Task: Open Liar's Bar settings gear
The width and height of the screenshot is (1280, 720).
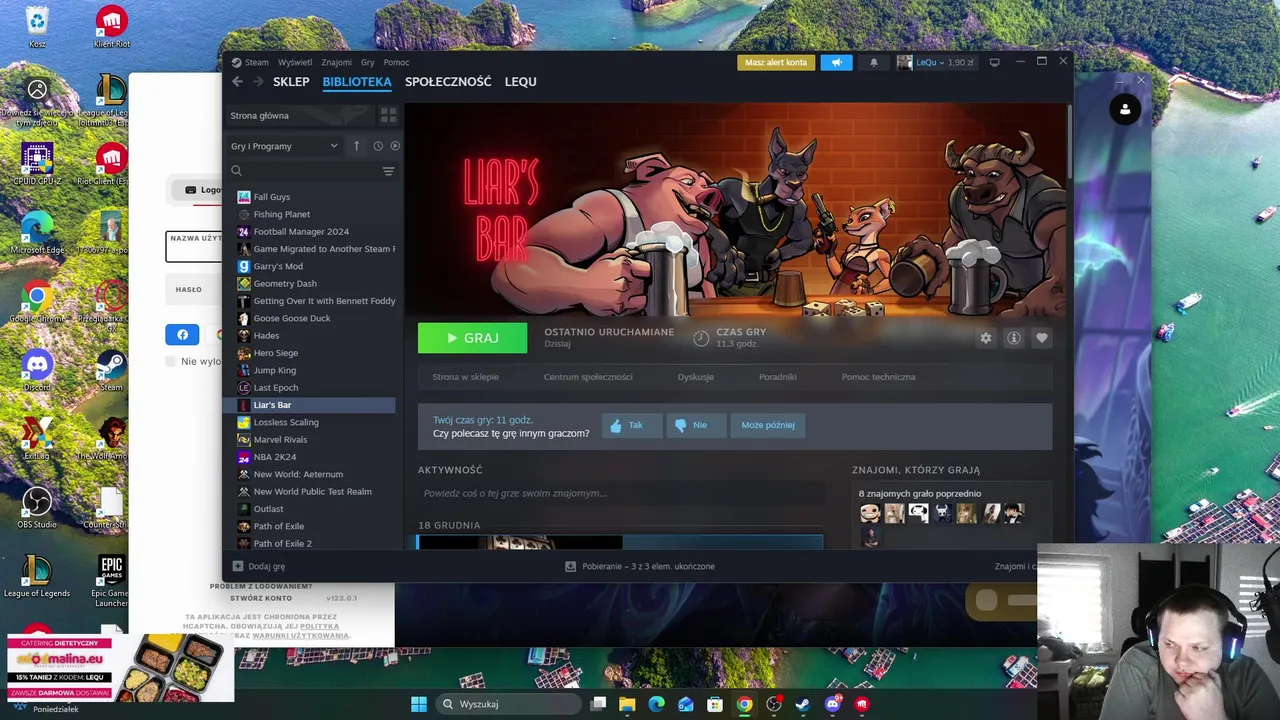Action: coord(986,338)
